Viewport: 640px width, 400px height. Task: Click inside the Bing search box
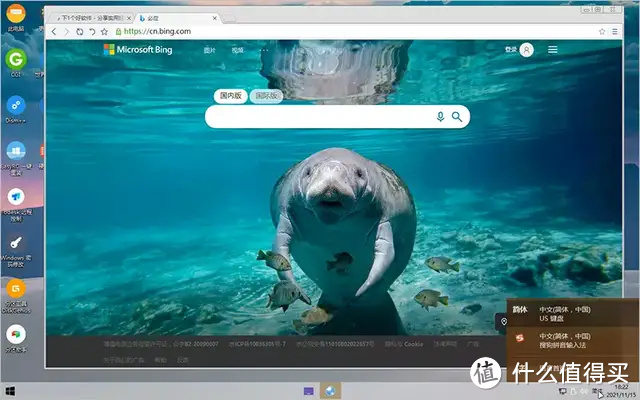coord(320,117)
